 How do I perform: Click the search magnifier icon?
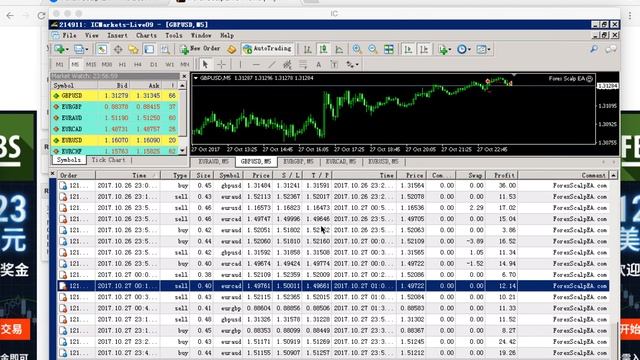point(594,49)
